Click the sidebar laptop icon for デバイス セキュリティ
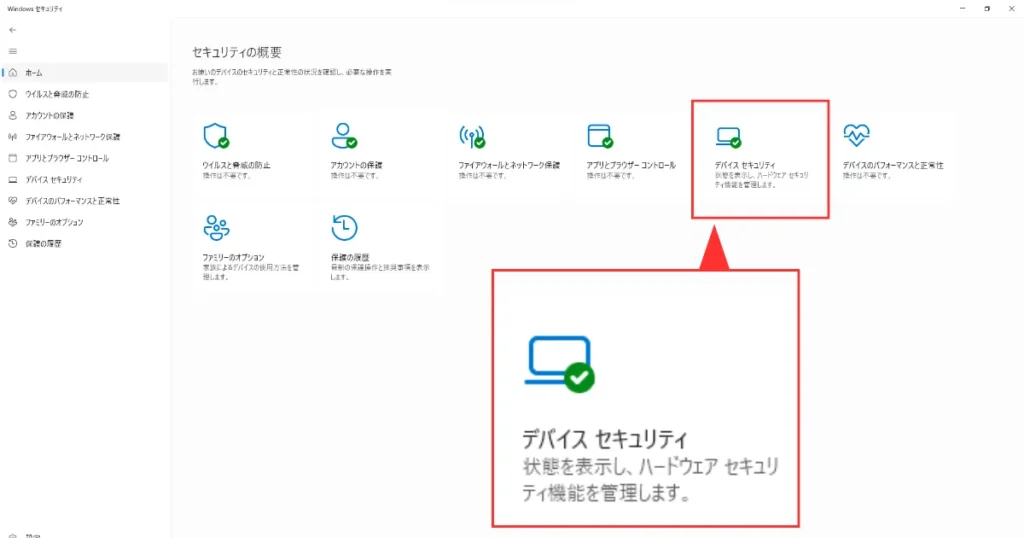The width and height of the screenshot is (1024, 538). [x=12, y=180]
